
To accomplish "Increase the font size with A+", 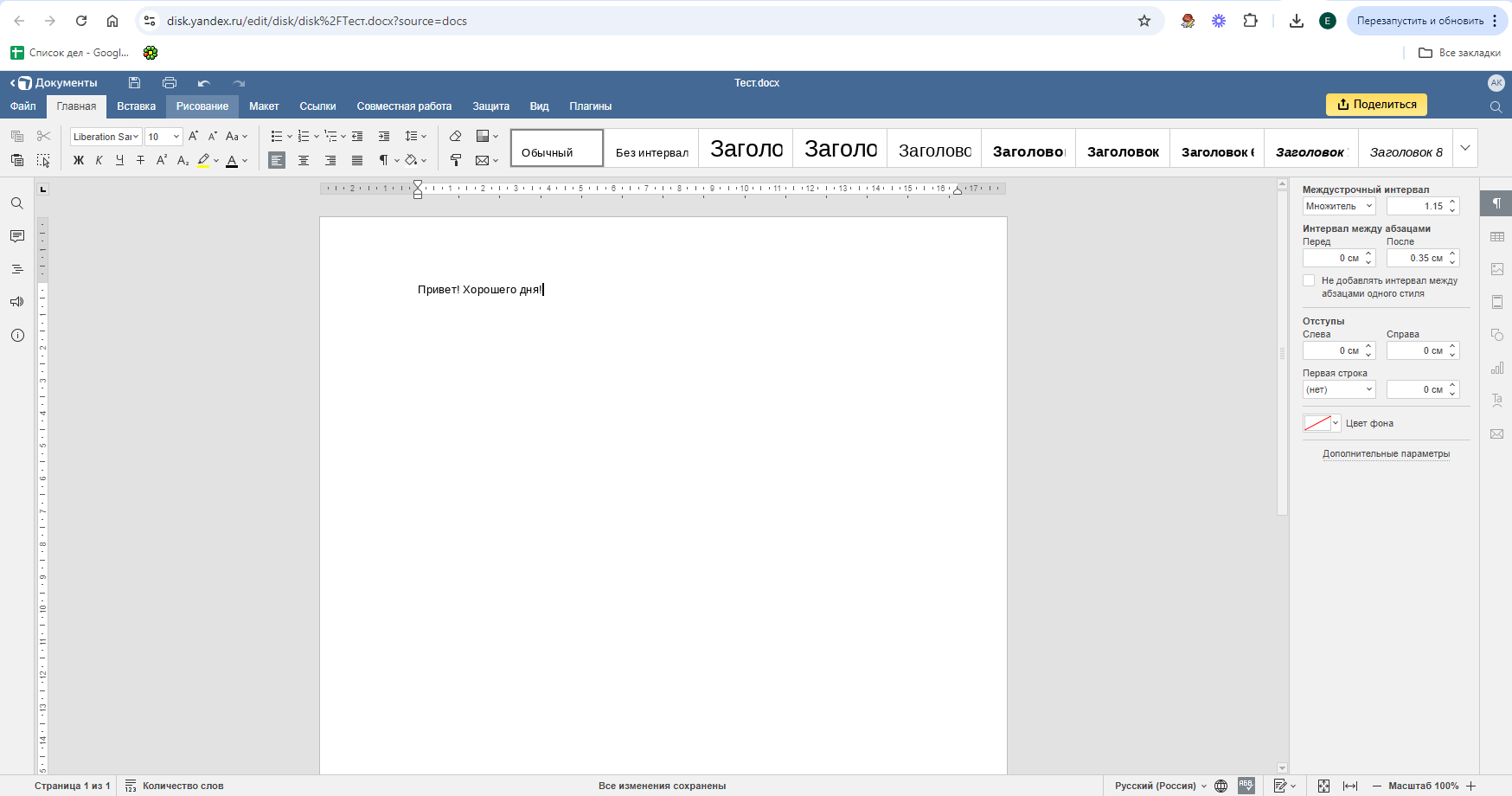I will tap(193, 136).
